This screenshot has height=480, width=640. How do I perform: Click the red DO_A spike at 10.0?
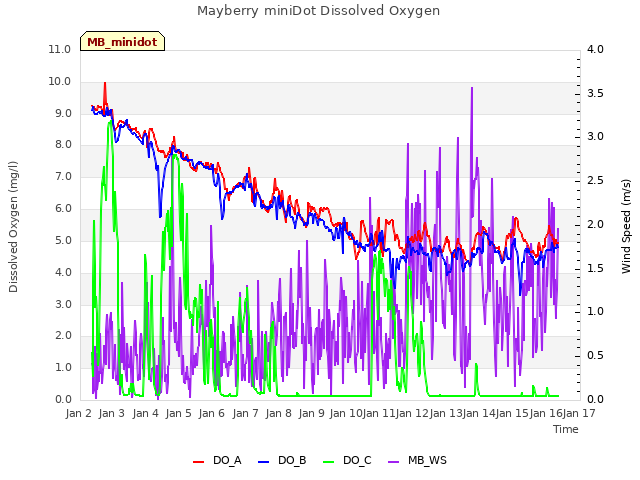(105, 83)
